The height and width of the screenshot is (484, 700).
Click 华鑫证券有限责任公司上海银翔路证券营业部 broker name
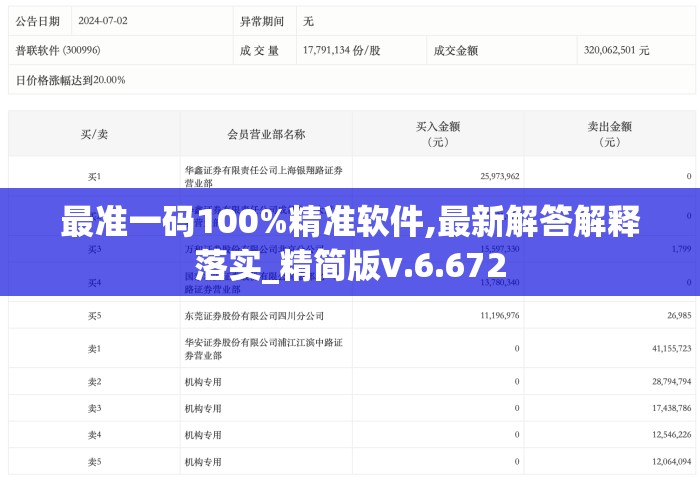point(264,176)
